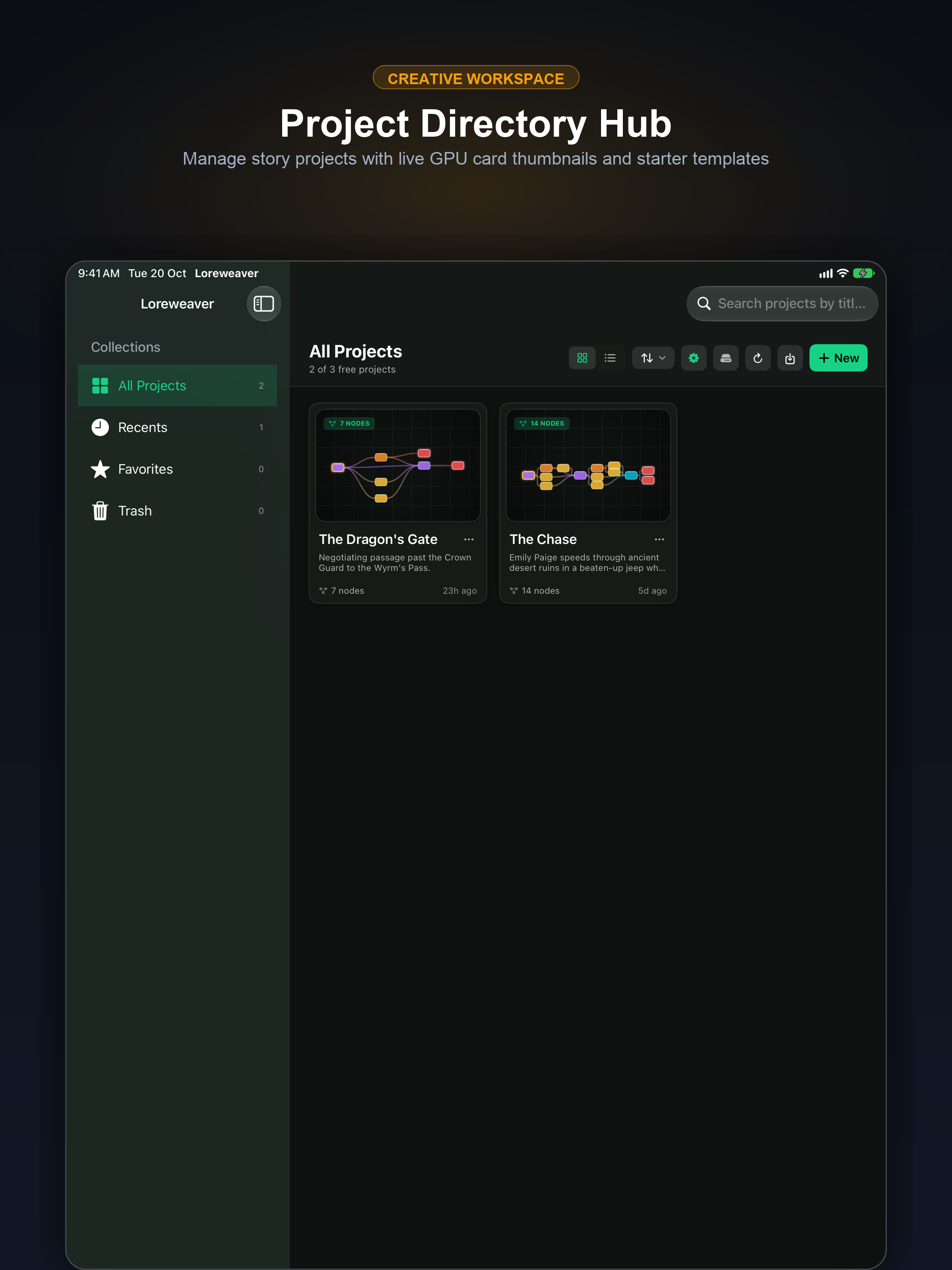Open more options for The Dragon's Gate
Viewport: 952px width, 1270px height.
tap(469, 540)
